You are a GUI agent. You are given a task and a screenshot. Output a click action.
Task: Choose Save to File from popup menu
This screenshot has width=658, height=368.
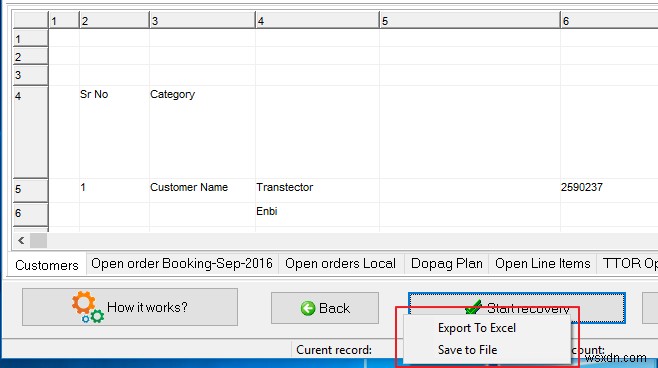pyautogui.click(x=467, y=350)
